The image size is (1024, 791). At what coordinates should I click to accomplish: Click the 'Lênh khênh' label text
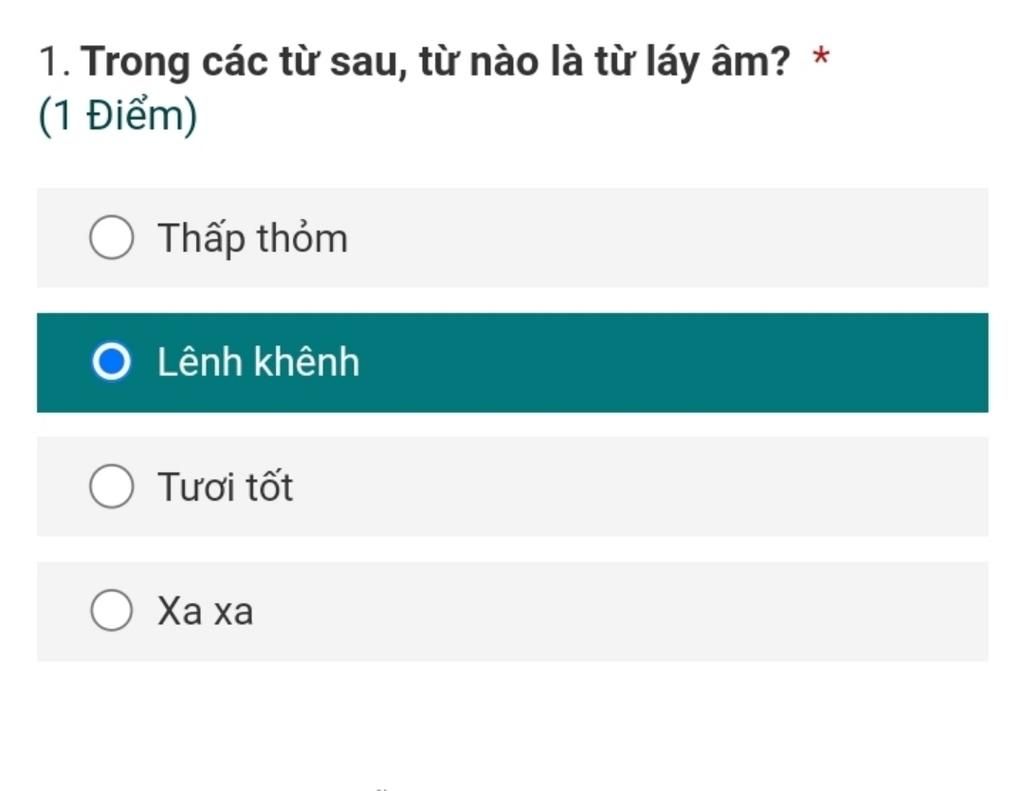259,362
